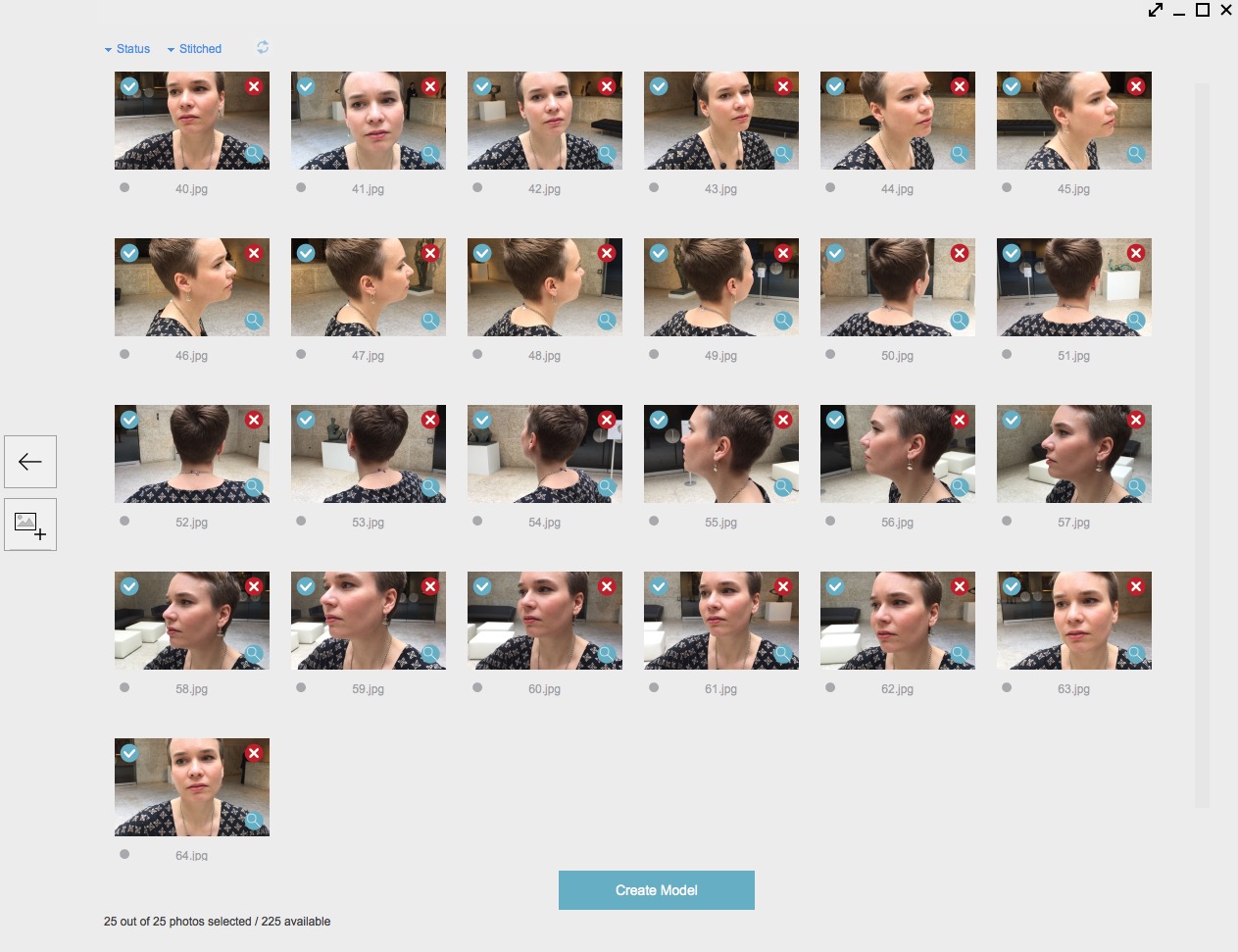
Task: Click the Create Model button
Action: click(x=656, y=890)
